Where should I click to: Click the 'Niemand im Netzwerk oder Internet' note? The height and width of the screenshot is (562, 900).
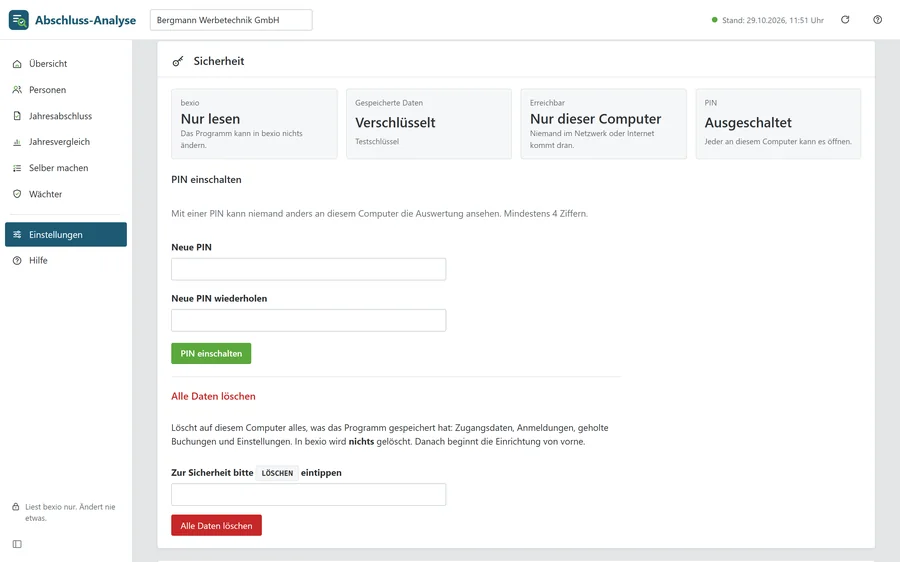(x=592, y=139)
